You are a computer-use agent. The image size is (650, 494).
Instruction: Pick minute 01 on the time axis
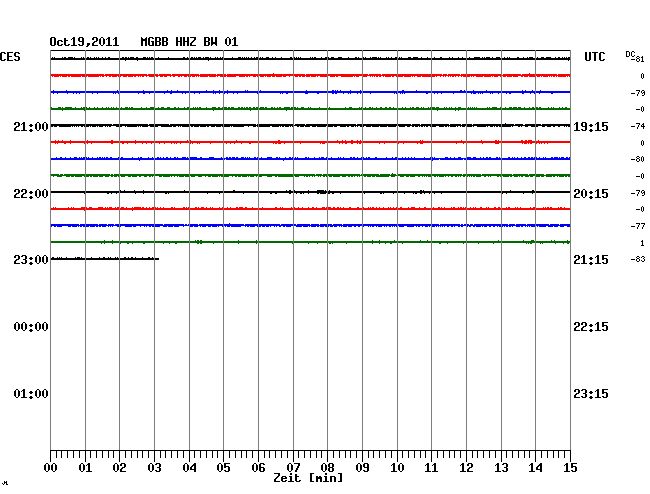[x=85, y=467]
